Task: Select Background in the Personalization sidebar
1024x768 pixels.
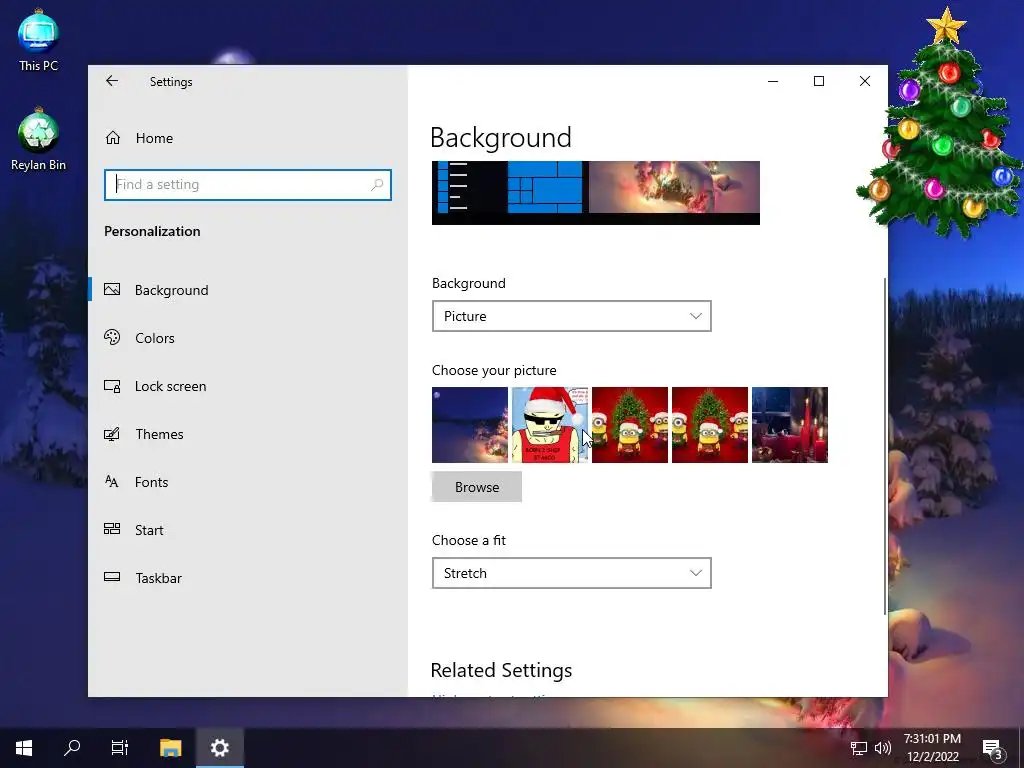Action: click(248, 290)
